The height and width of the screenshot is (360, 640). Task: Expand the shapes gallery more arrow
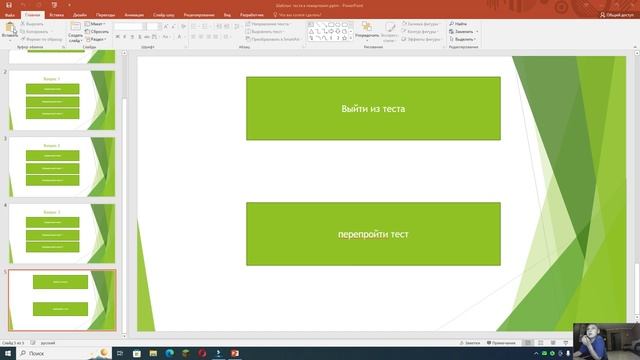coord(351,39)
